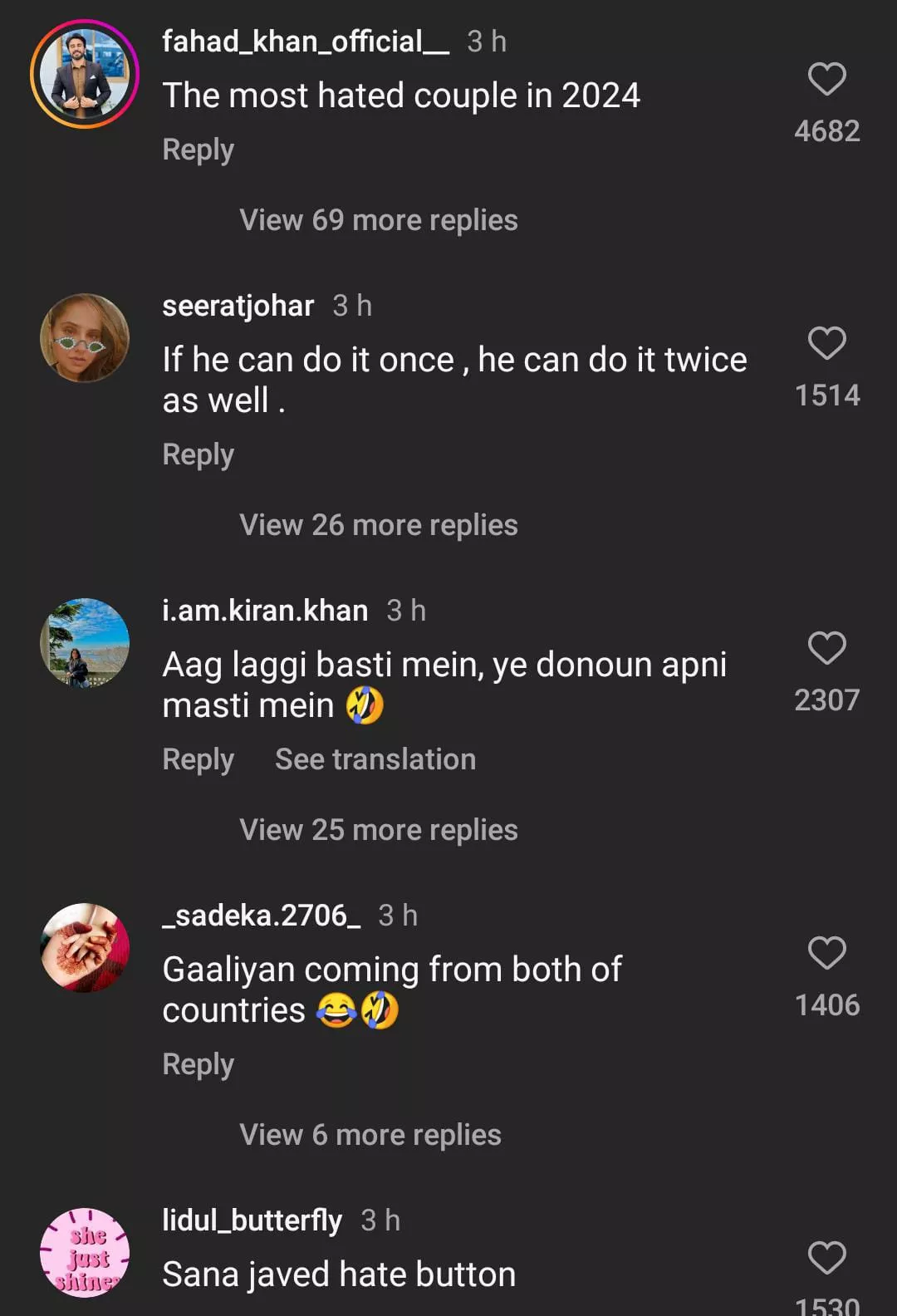The image size is (897, 1316).
Task: Tap See translation under kiran's comment
Action: 375,759
